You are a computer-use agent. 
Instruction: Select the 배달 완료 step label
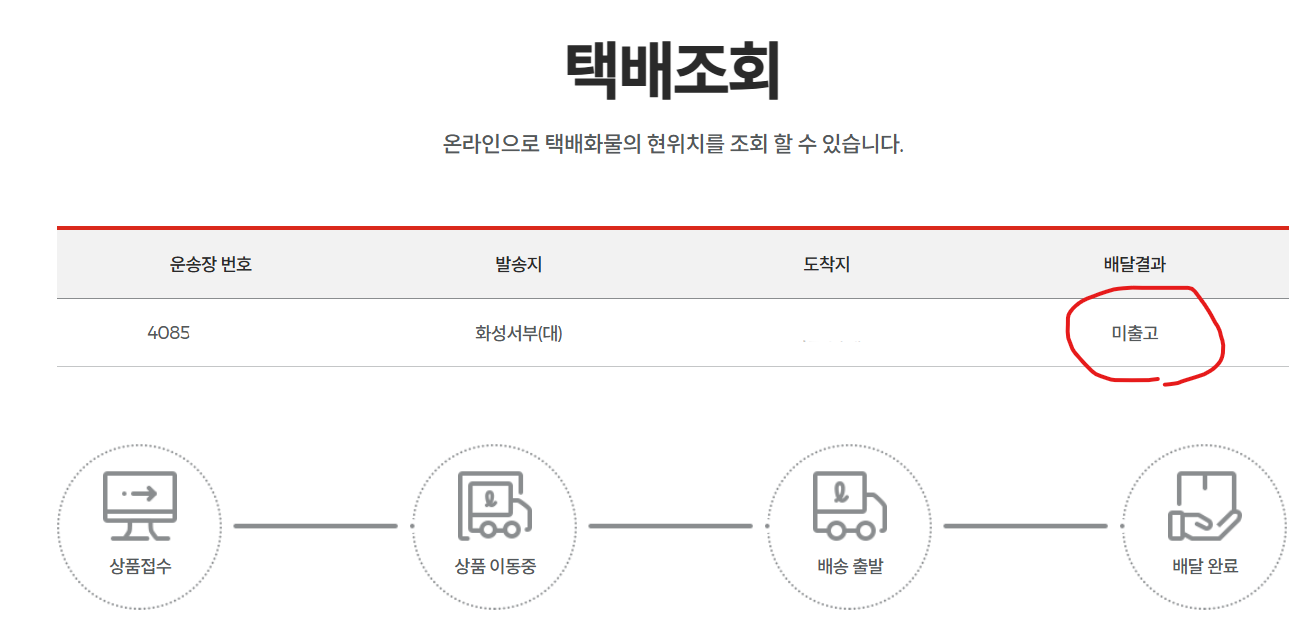point(1205,566)
